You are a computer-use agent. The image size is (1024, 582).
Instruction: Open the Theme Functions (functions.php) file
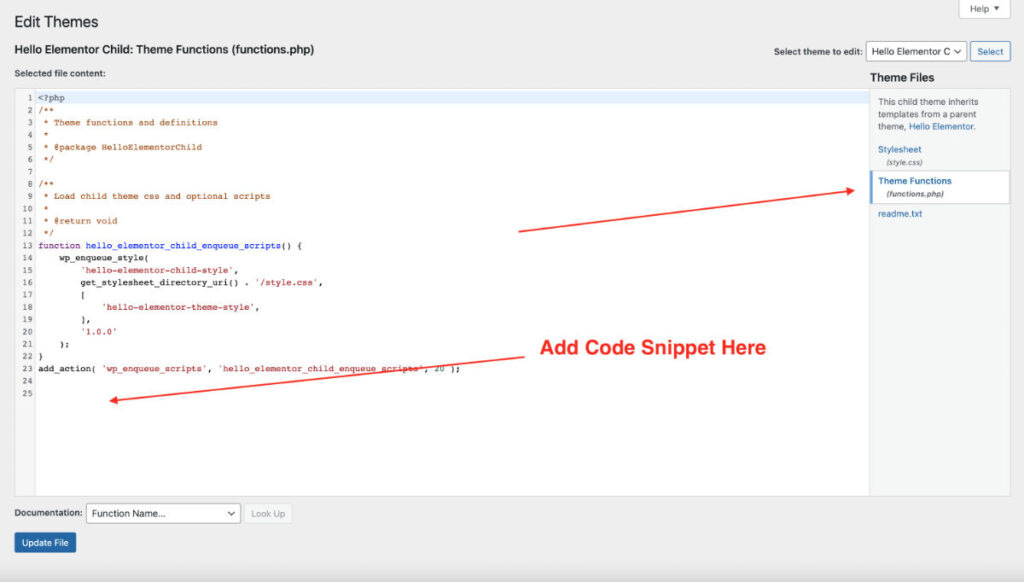(914, 181)
